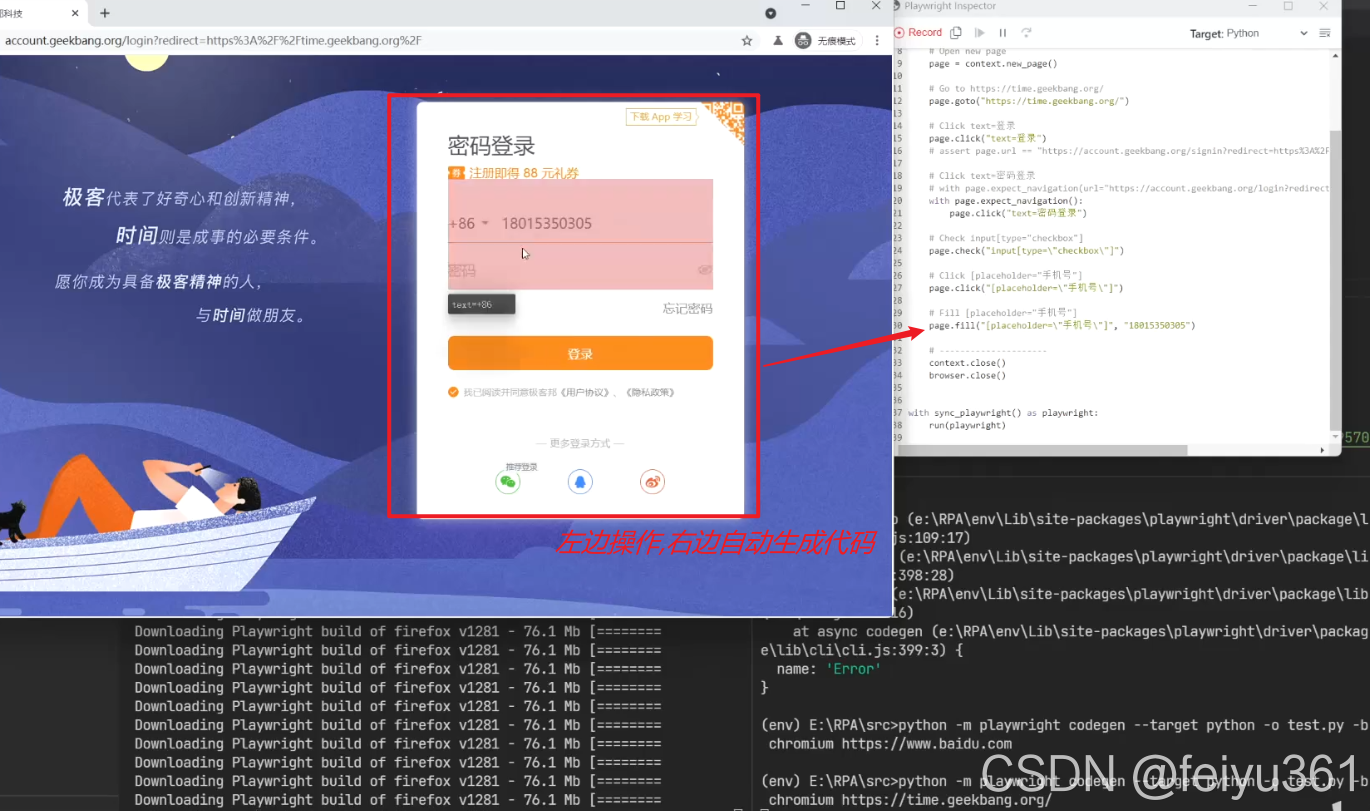Toggle password visibility eye icon
1370x811 pixels.
[x=704, y=270]
